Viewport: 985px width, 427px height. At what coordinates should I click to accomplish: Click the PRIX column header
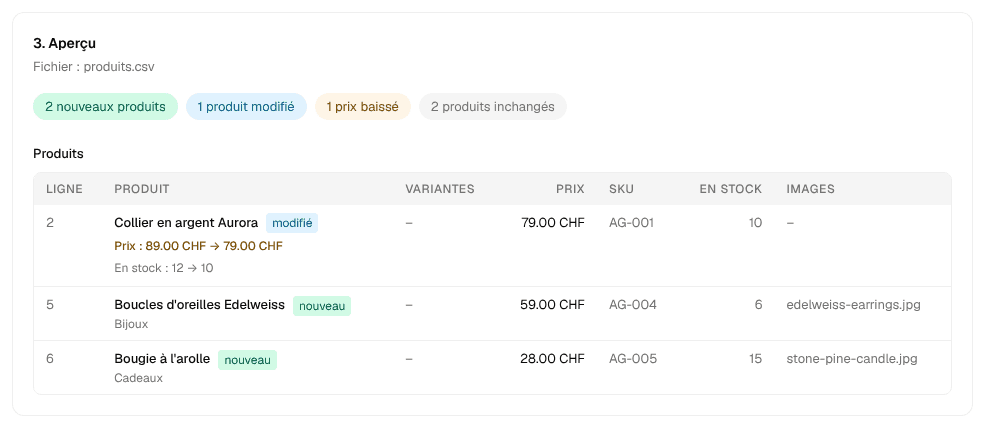(x=570, y=189)
